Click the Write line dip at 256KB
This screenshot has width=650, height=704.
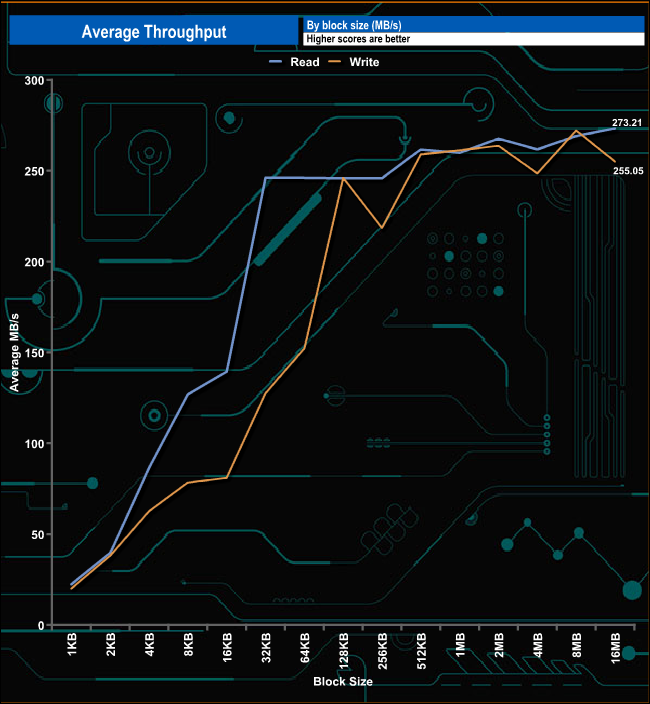pos(382,228)
